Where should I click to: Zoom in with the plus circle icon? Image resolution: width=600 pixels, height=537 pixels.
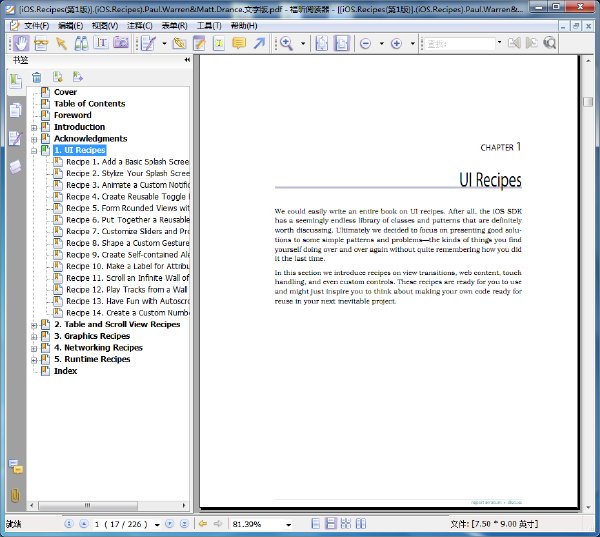point(396,44)
